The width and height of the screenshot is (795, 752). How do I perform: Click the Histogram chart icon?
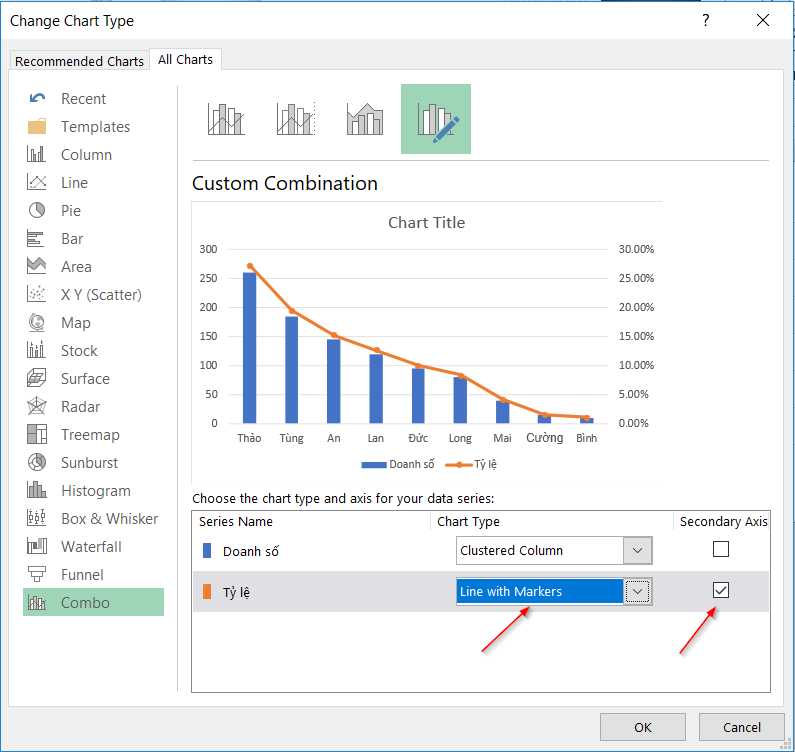[x=37, y=490]
